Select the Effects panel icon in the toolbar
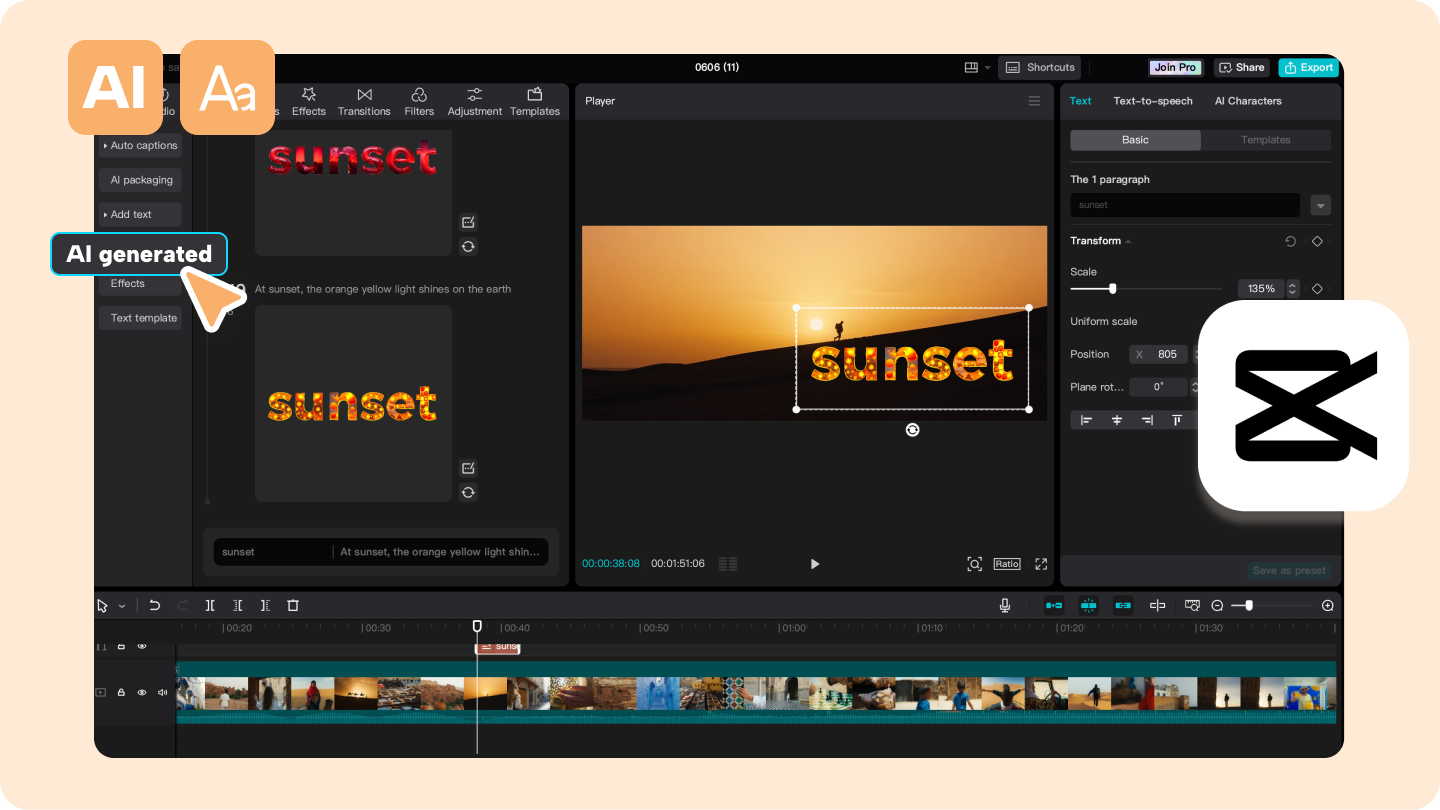Screen dimensions: 1440x810 (308, 101)
